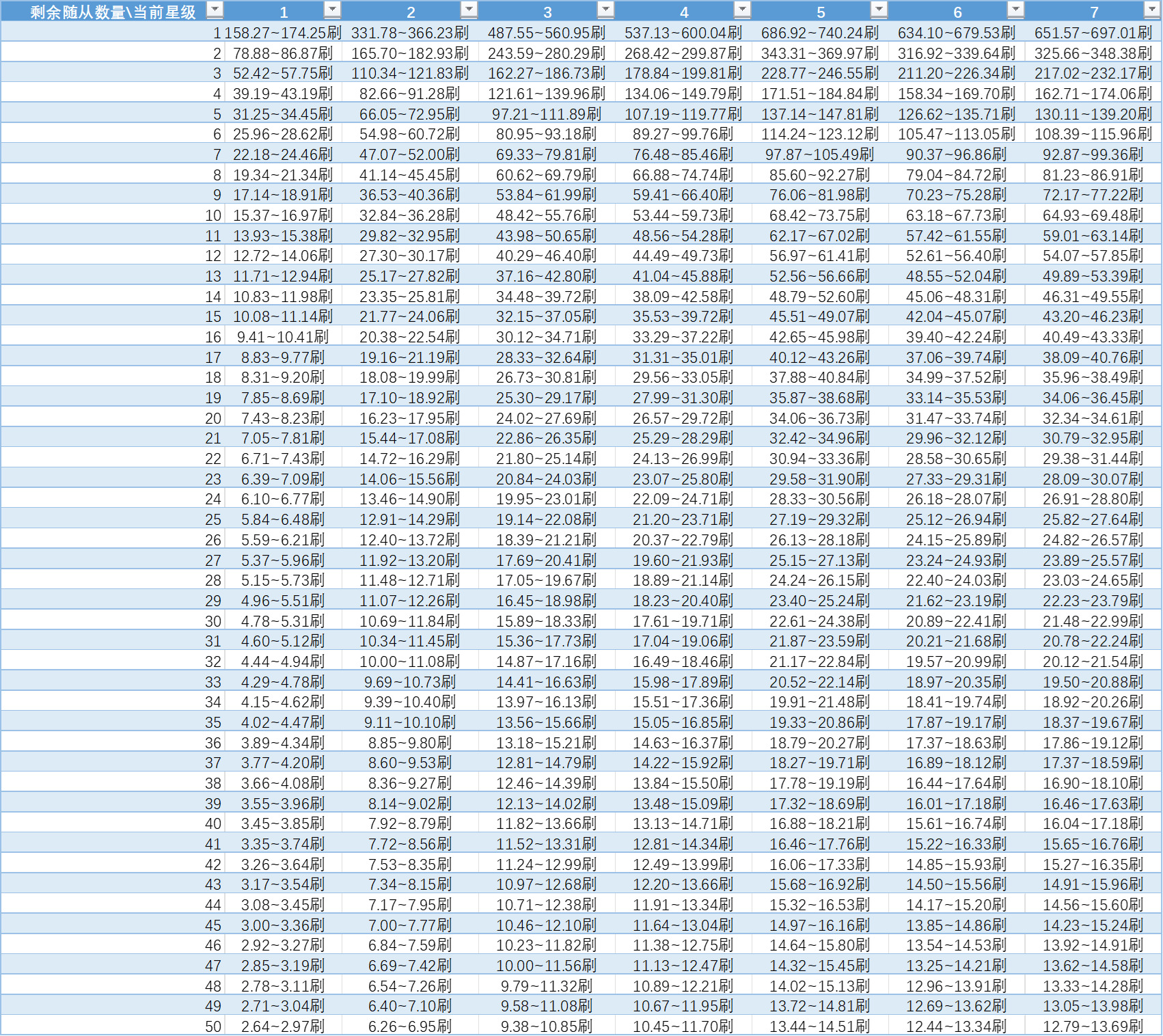Open filter dropdown for column 7
Image resolution: width=1163 pixels, height=1036 pixels.
tap(1151, 10)
